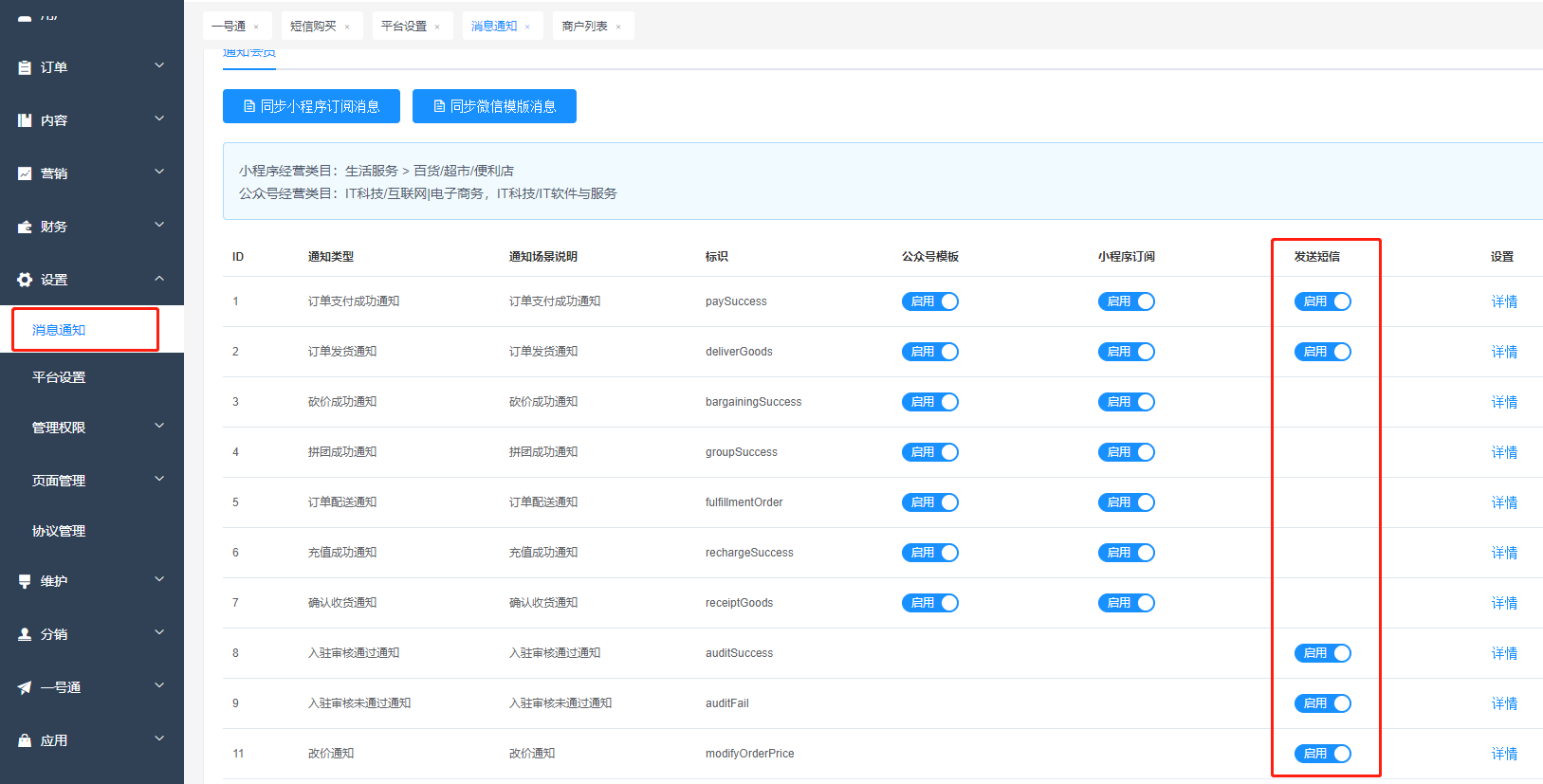Image resolution: width=1543 pixels, height=784 pixels.
Task: Close the 短信购买 tab
Action: pos(347,27)
